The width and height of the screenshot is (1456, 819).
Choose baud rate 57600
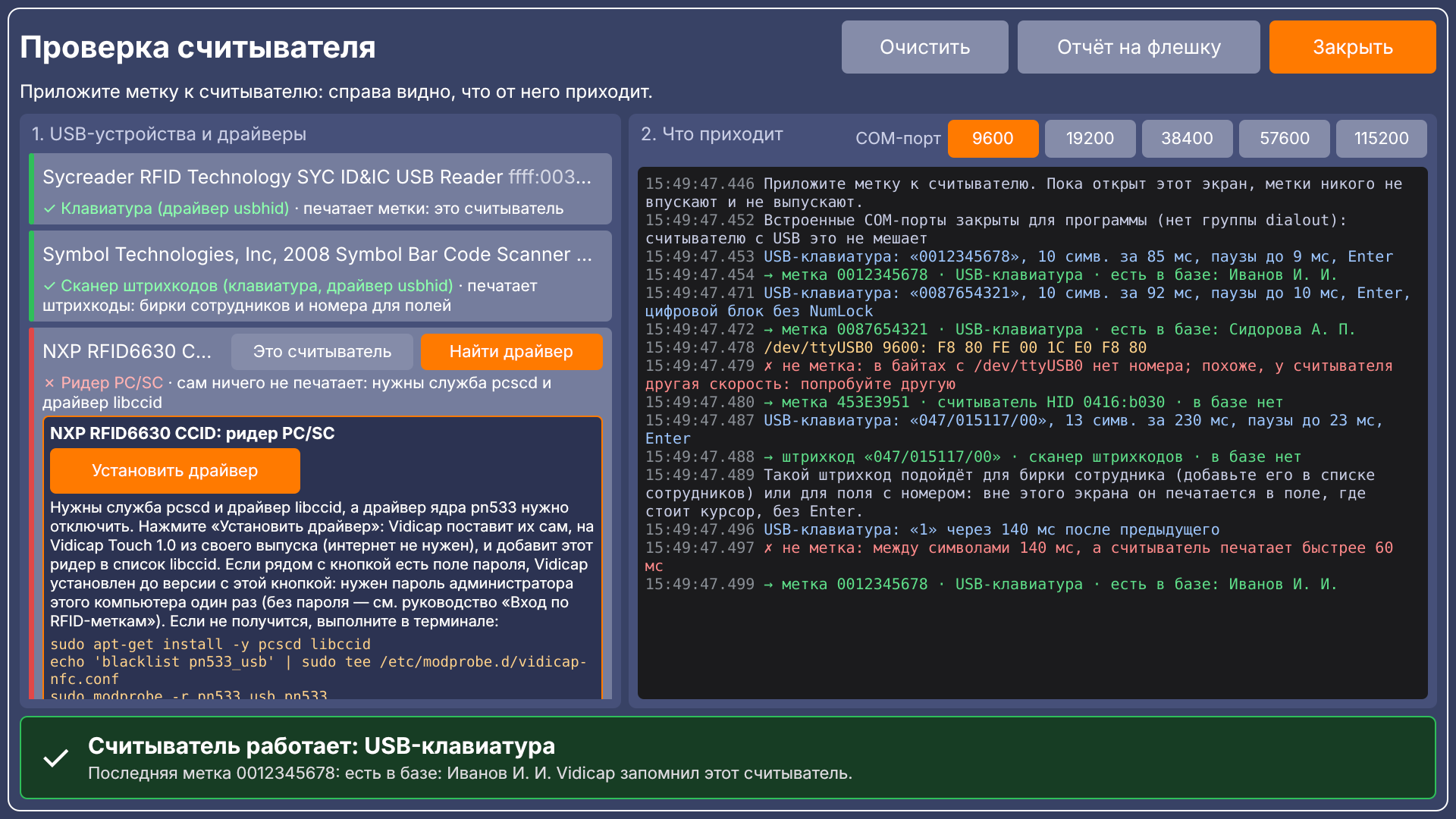pyautogui.click(x=1284, y=138)
